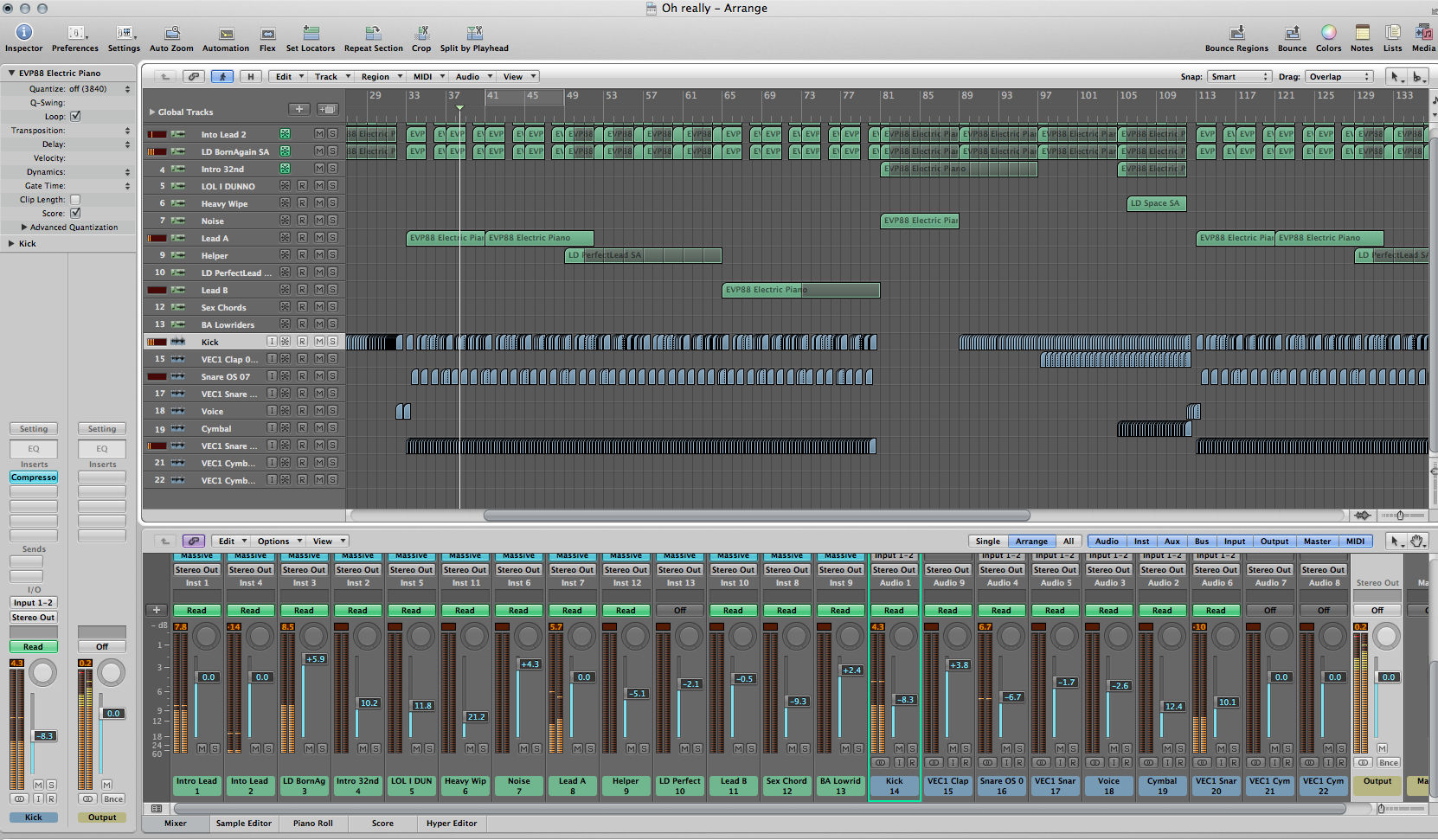Switch to Piano Roll tab

[x=312, y=823]
